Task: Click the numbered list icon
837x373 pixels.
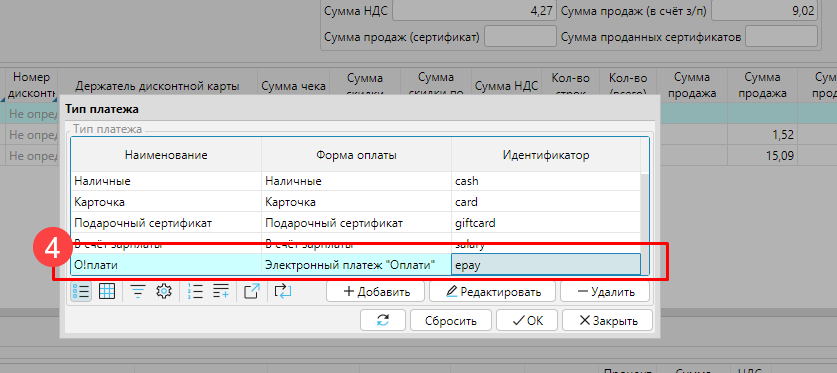Action: coord(195,291)
